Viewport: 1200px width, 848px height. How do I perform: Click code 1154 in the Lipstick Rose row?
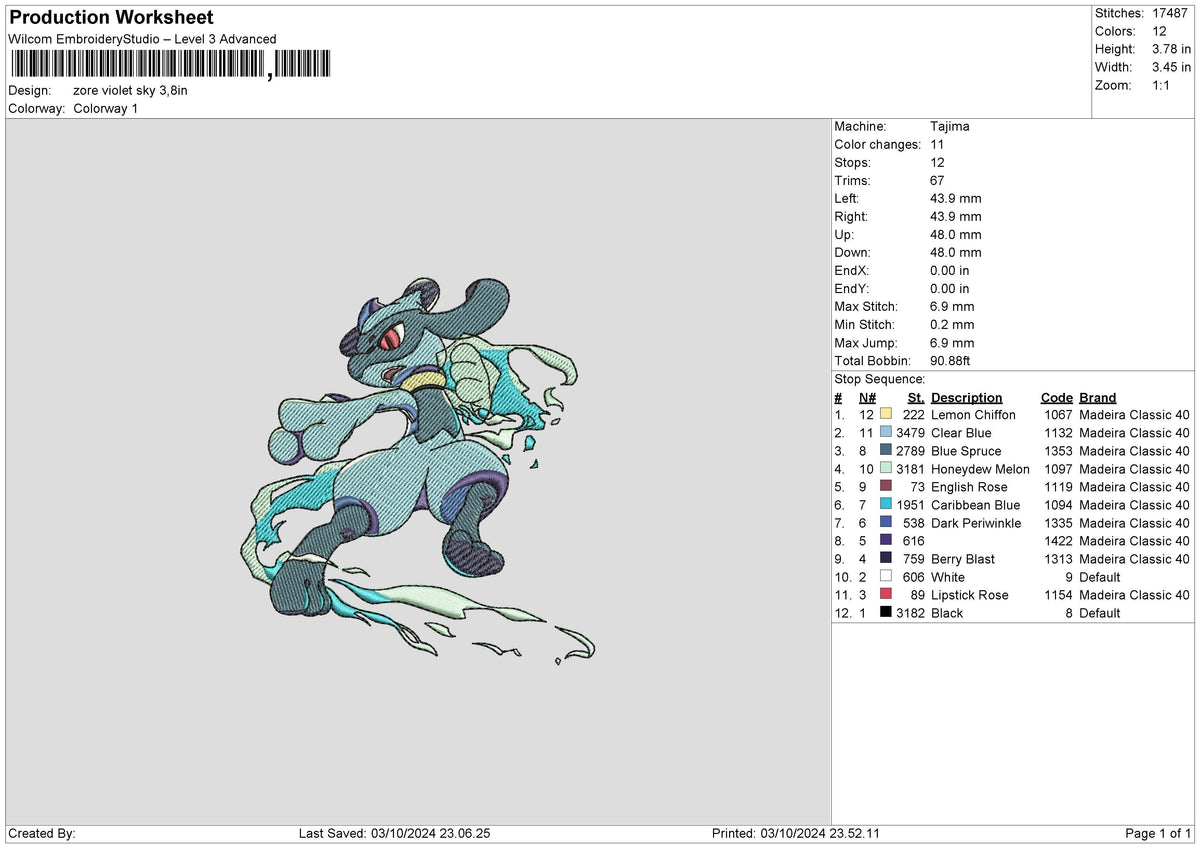1058,594
